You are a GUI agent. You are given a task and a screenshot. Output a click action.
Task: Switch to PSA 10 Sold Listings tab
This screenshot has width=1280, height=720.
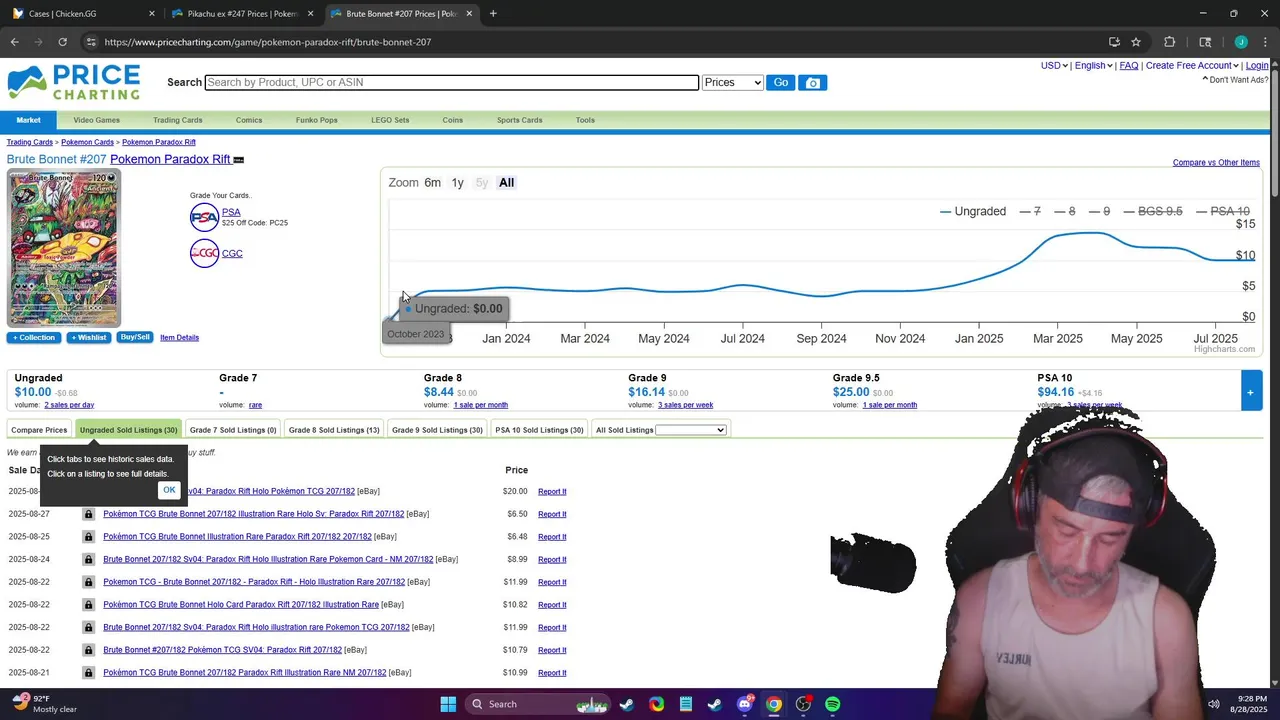tap(539, 430)
